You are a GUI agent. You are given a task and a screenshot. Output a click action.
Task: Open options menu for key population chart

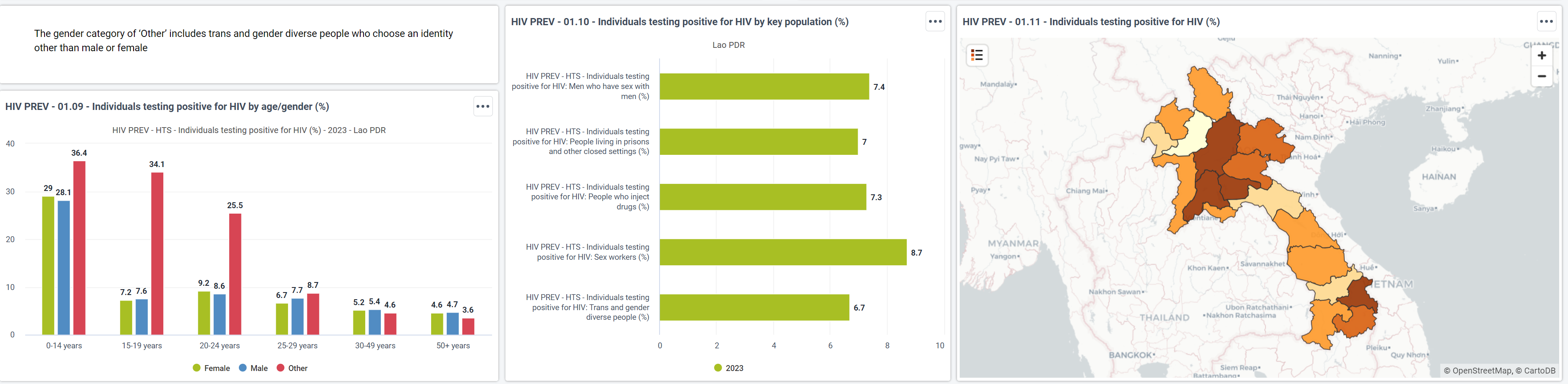click(935, 21)
